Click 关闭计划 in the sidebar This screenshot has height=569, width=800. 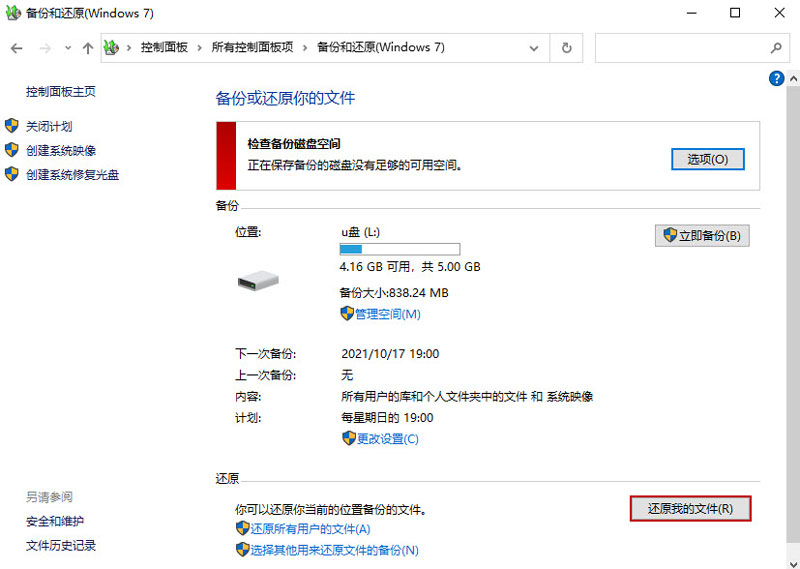coord(49,126)
